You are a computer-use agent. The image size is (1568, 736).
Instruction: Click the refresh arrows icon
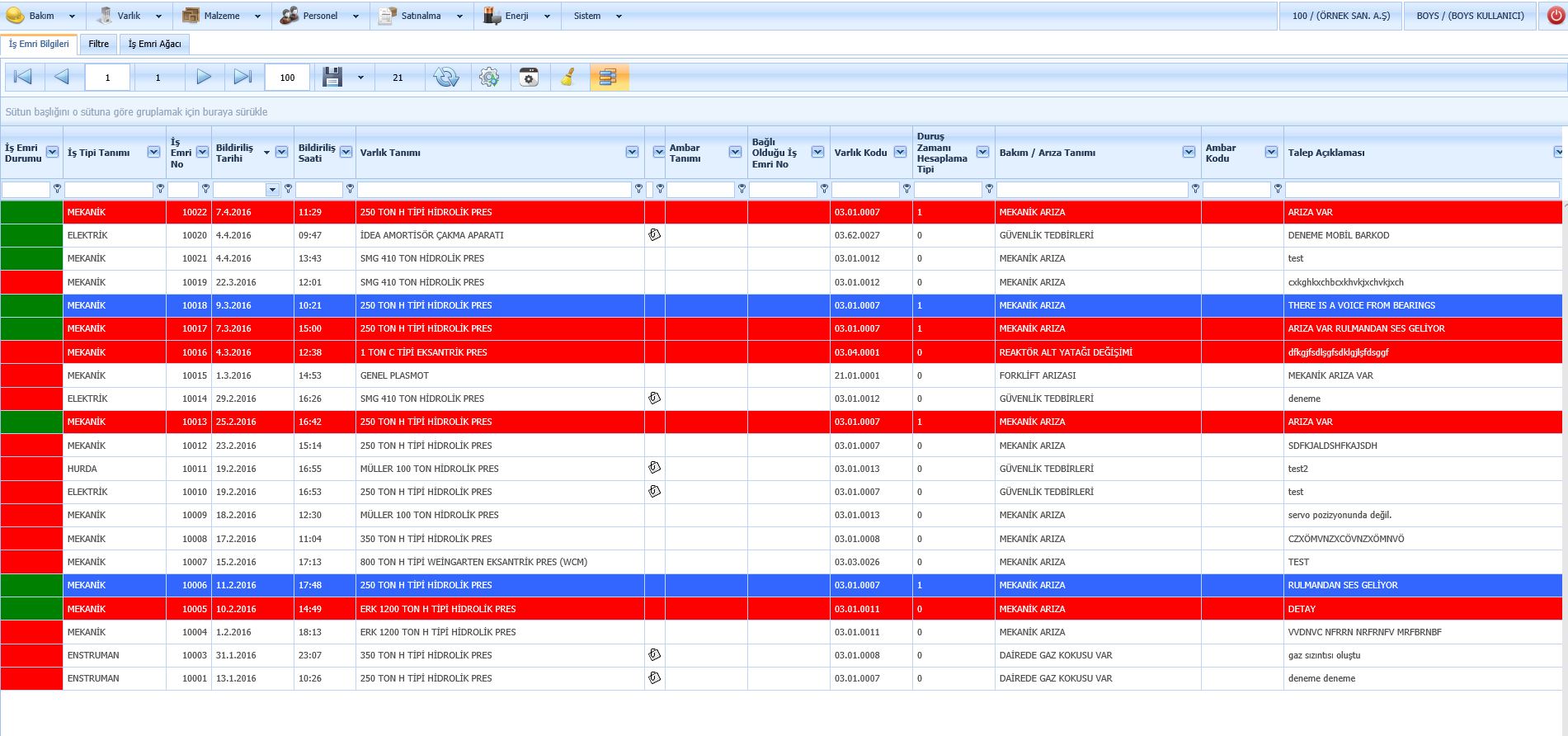click(446, 77)
